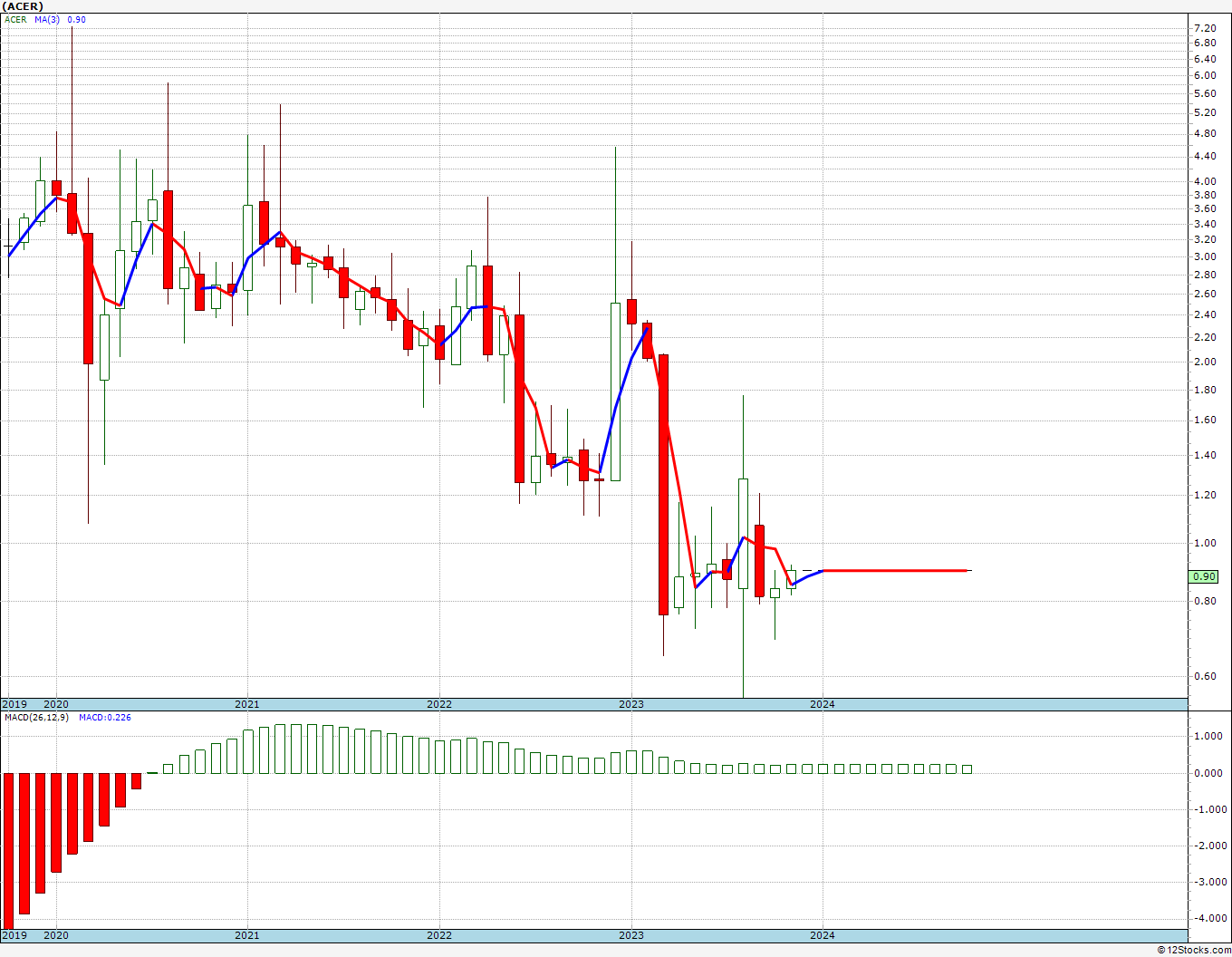Image resolution: width=1232 pixels, height=957 pixels.
Task: Select the 5.60 price axis label
Action: (x=1205, y=93)
